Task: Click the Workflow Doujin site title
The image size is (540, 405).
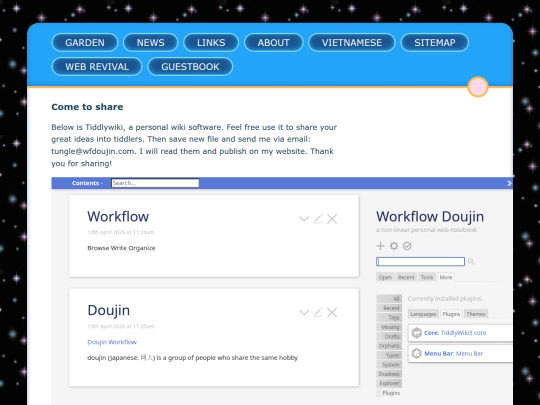Action: (430, 217)
